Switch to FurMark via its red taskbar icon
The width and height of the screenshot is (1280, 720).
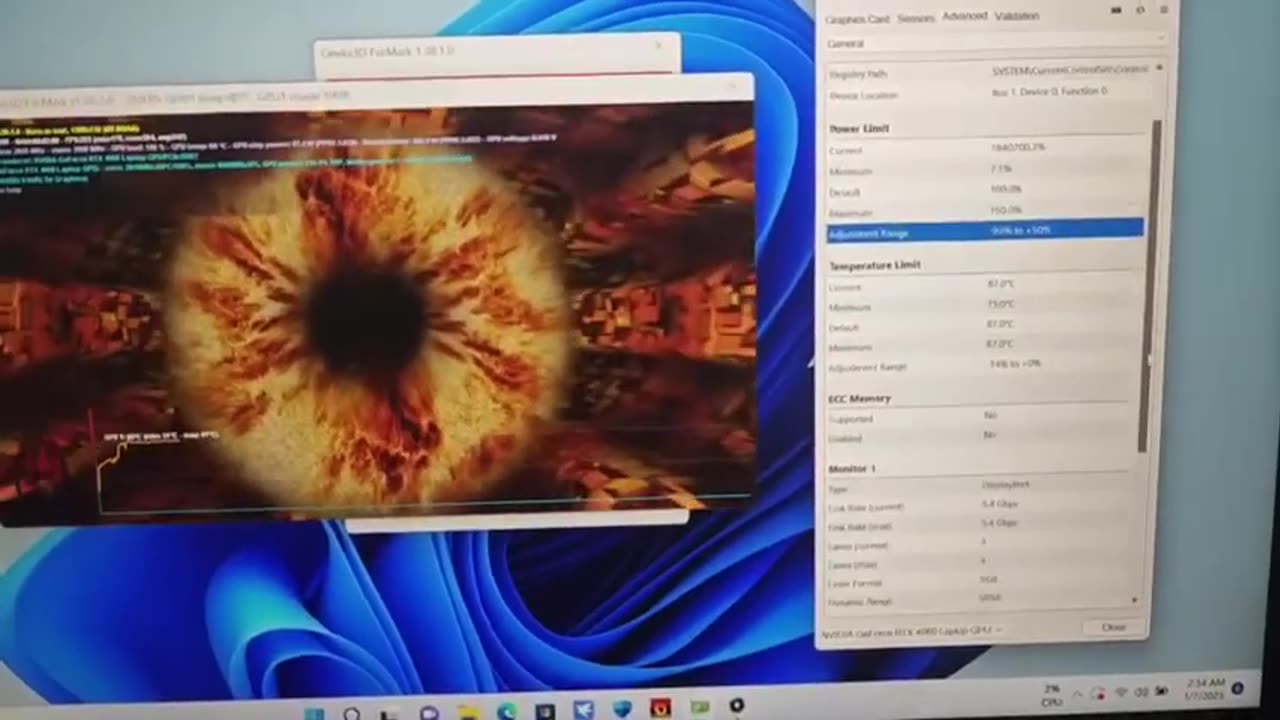point(661,708)
